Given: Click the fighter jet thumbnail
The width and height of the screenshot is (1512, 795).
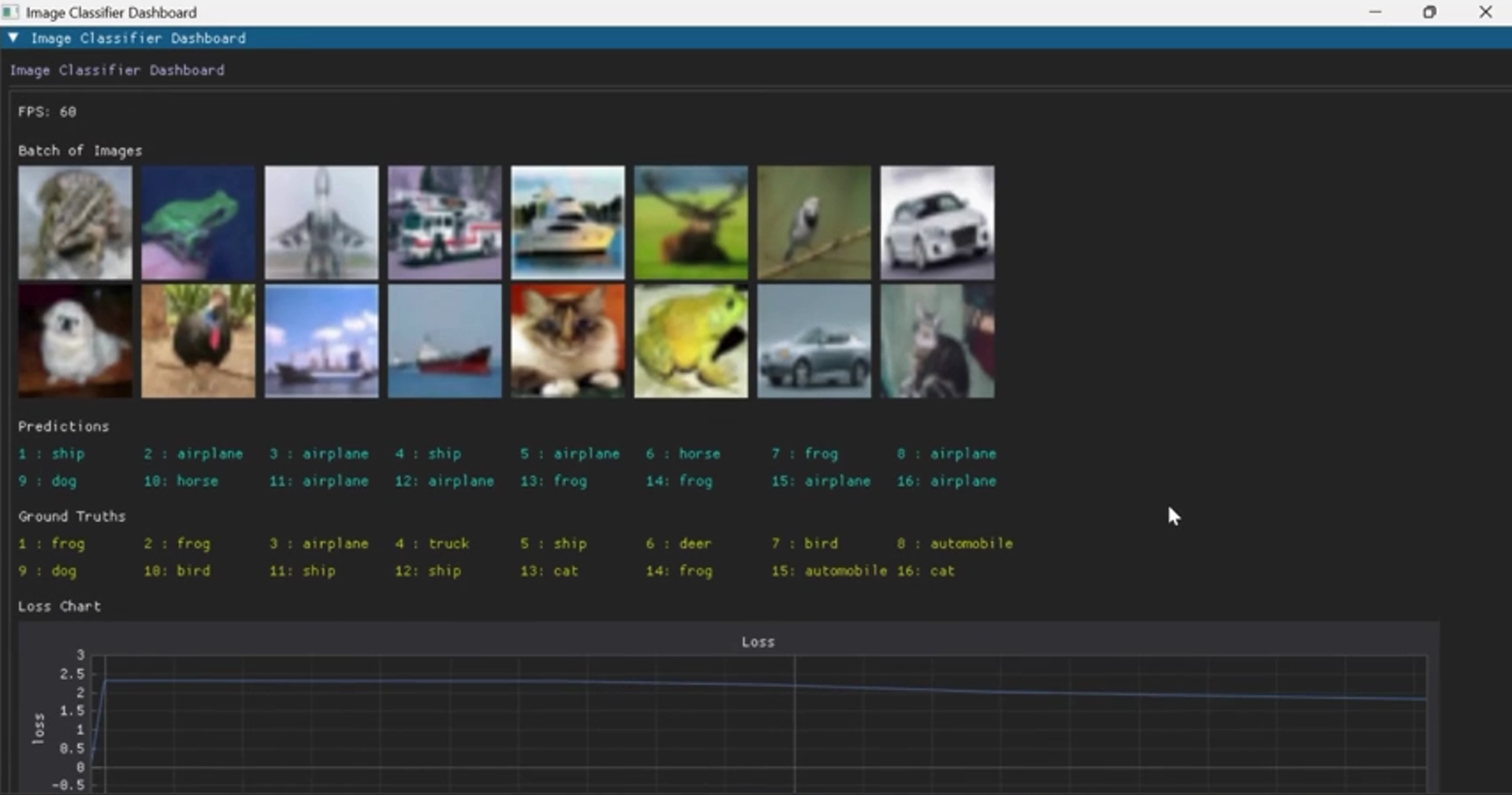Looking at the screenshot, I should [321, 222].
